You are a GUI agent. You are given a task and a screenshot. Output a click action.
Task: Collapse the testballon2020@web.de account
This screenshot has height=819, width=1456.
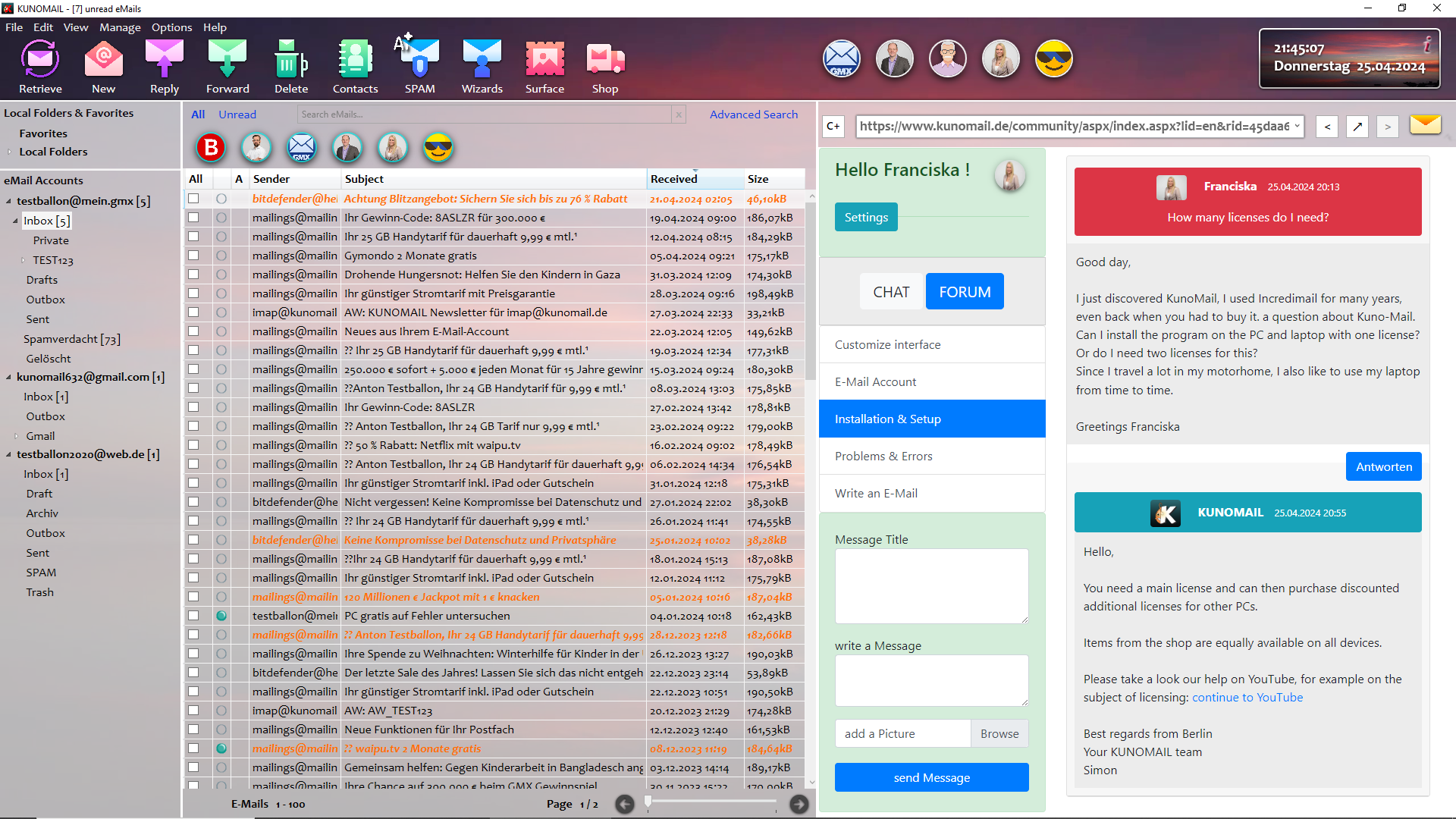point(8,455)
